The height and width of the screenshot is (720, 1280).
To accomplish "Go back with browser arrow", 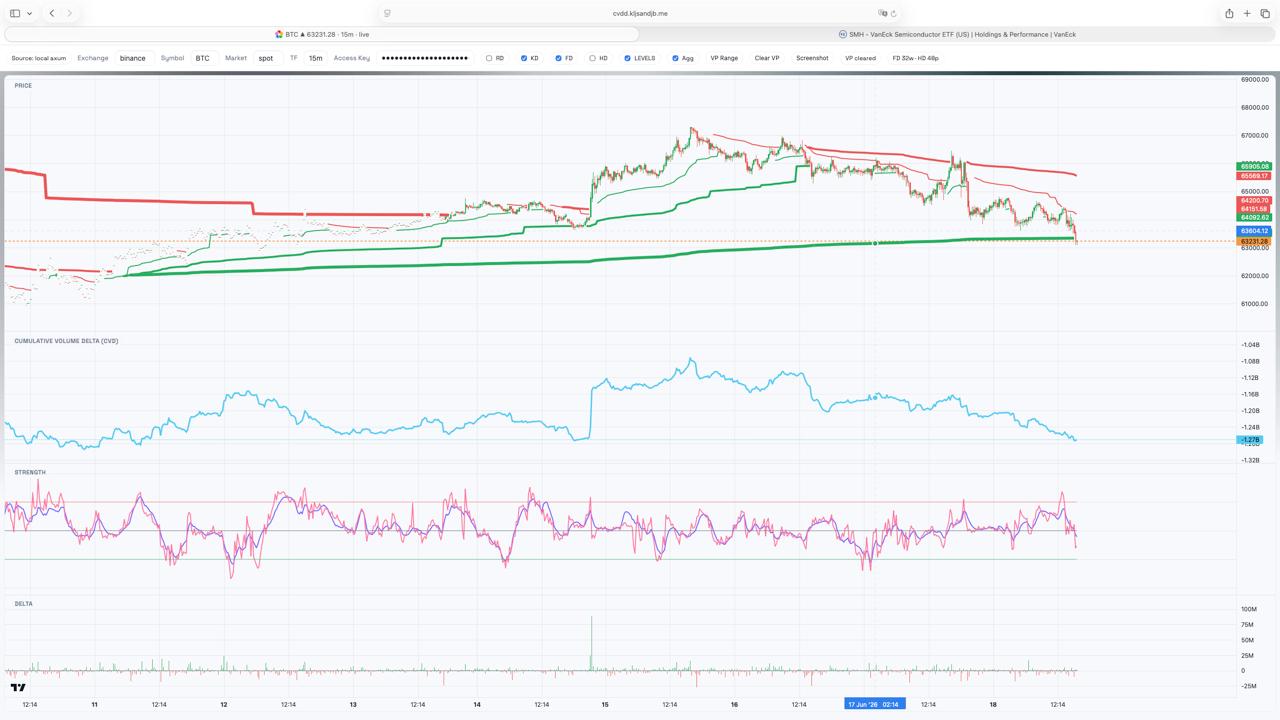I will [x=52, y=13].
